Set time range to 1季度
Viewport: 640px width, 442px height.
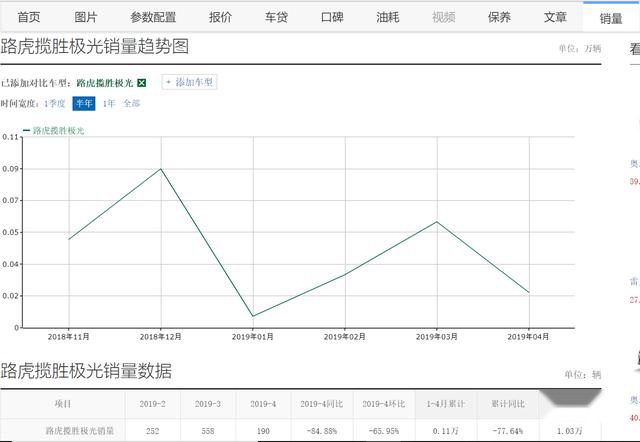pyautogui.click(x=55, y=103)
